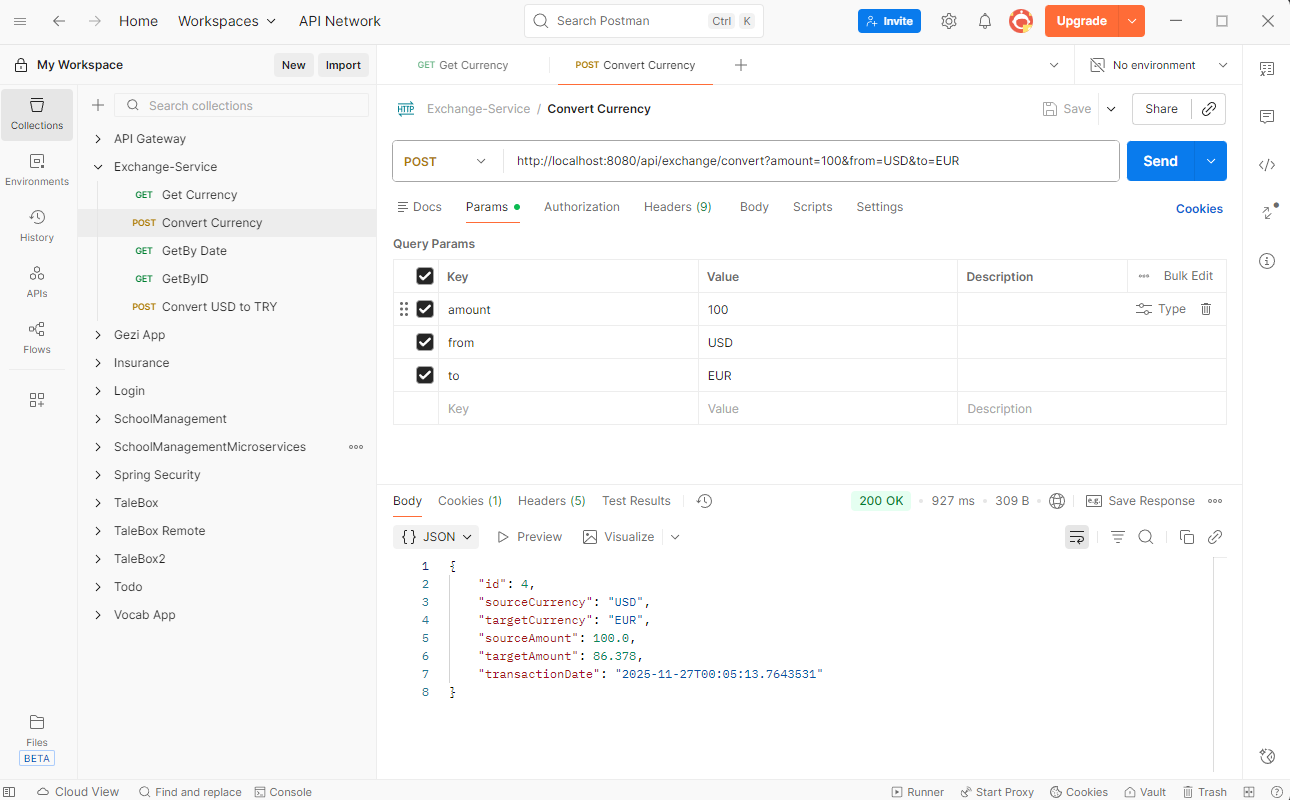Switch to the Headers (9) tab
Image resolution: width=1290 pixels, height=800 pixels.
point(677,207)
